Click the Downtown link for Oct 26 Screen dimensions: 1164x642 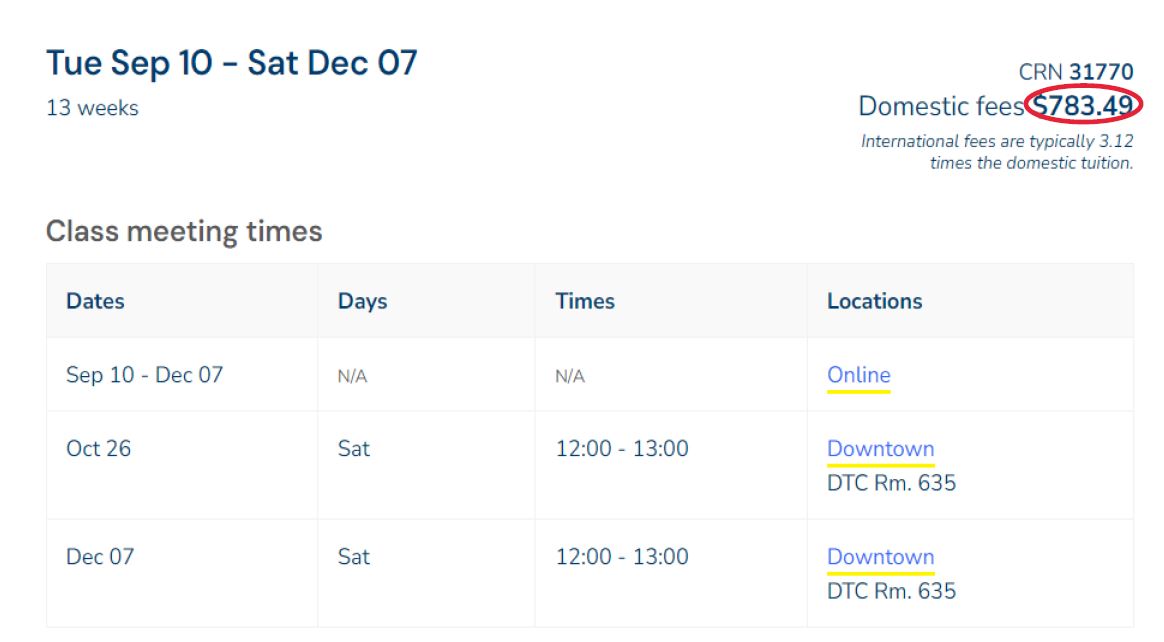coord(880,448)
